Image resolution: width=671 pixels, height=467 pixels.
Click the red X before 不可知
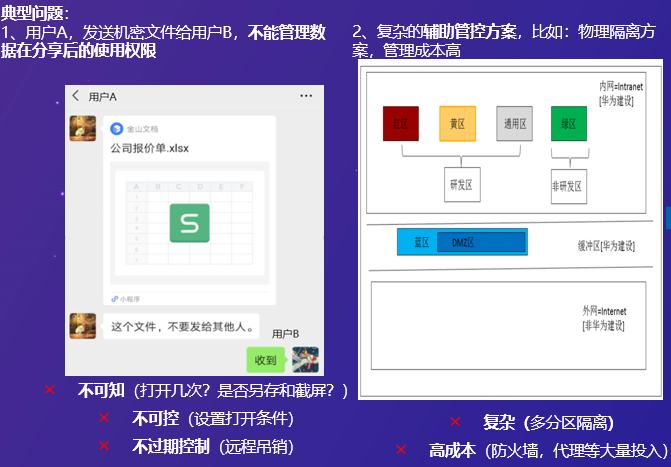point(50,390)
